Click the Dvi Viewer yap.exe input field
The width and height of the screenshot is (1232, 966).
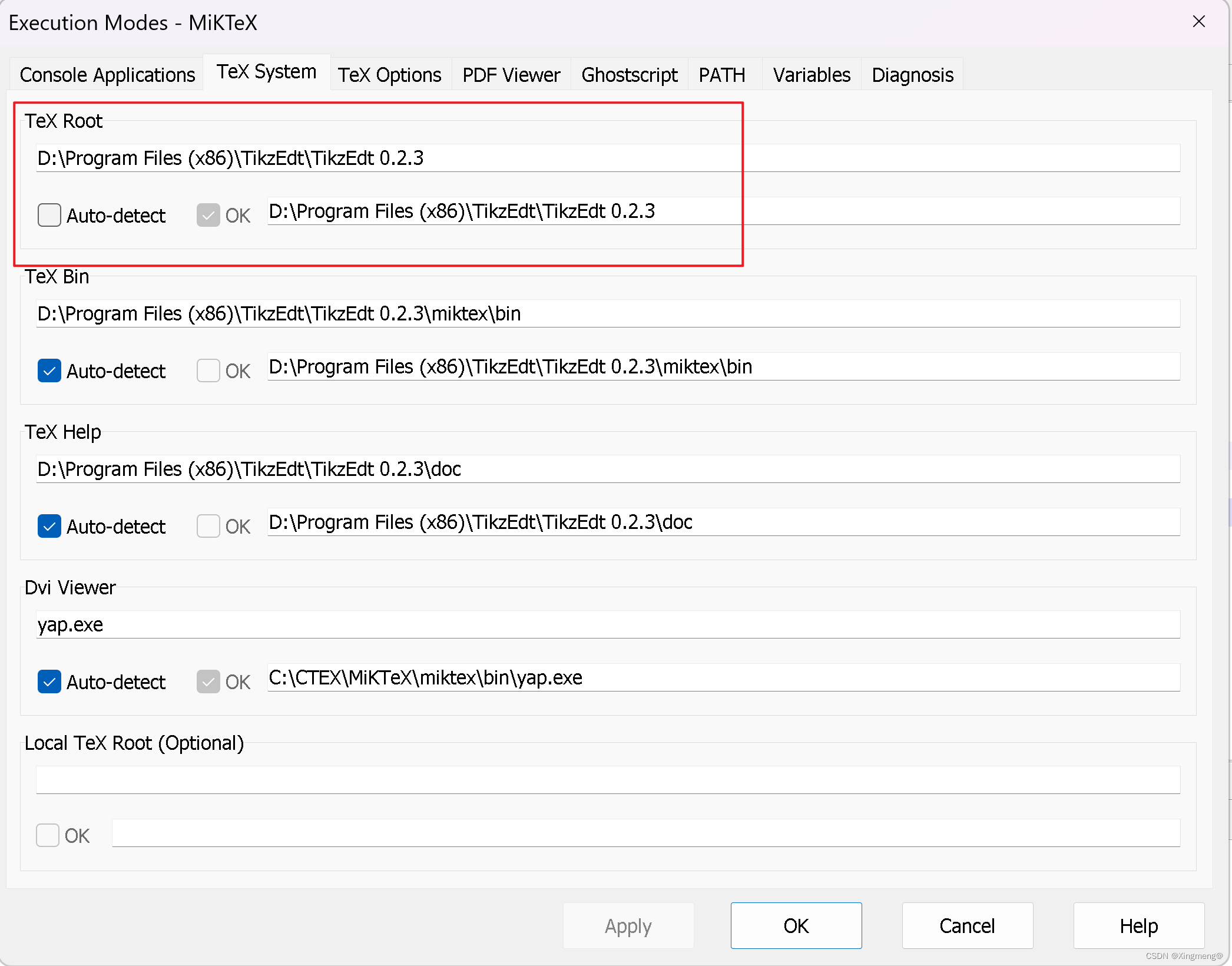pos(608,624)
